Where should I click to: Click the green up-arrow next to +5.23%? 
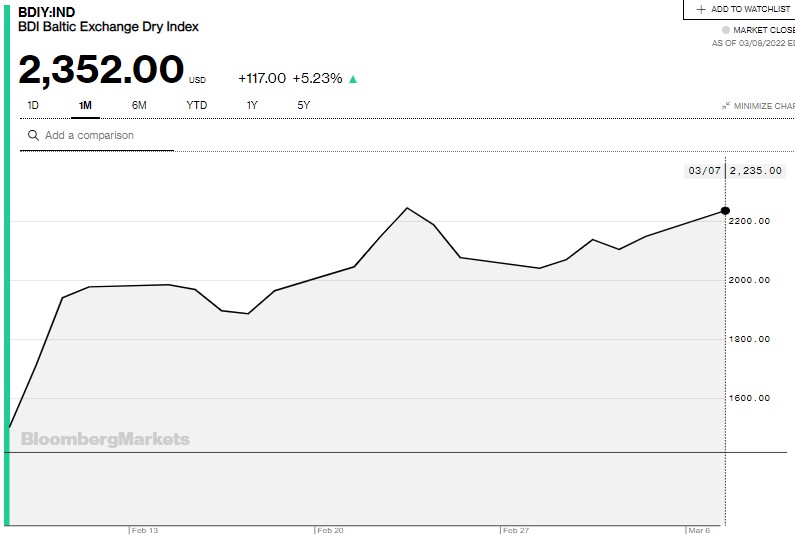pyautogui.click(x=353, y=78)
